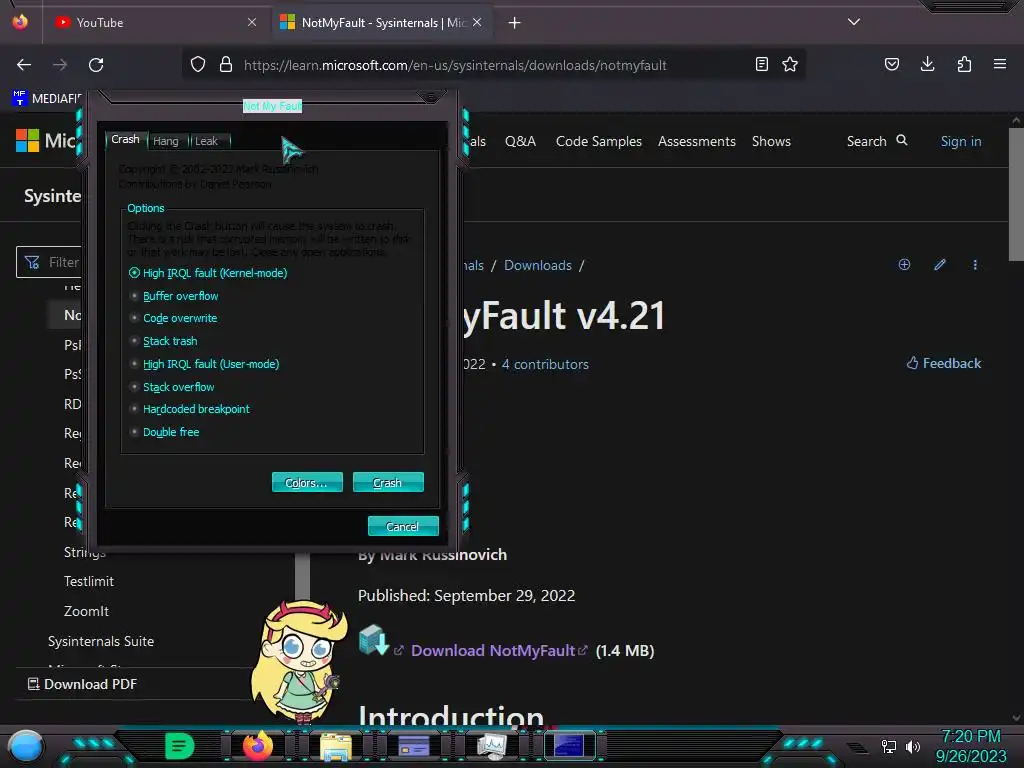Click the Colors... button

(x=307, y=482)
